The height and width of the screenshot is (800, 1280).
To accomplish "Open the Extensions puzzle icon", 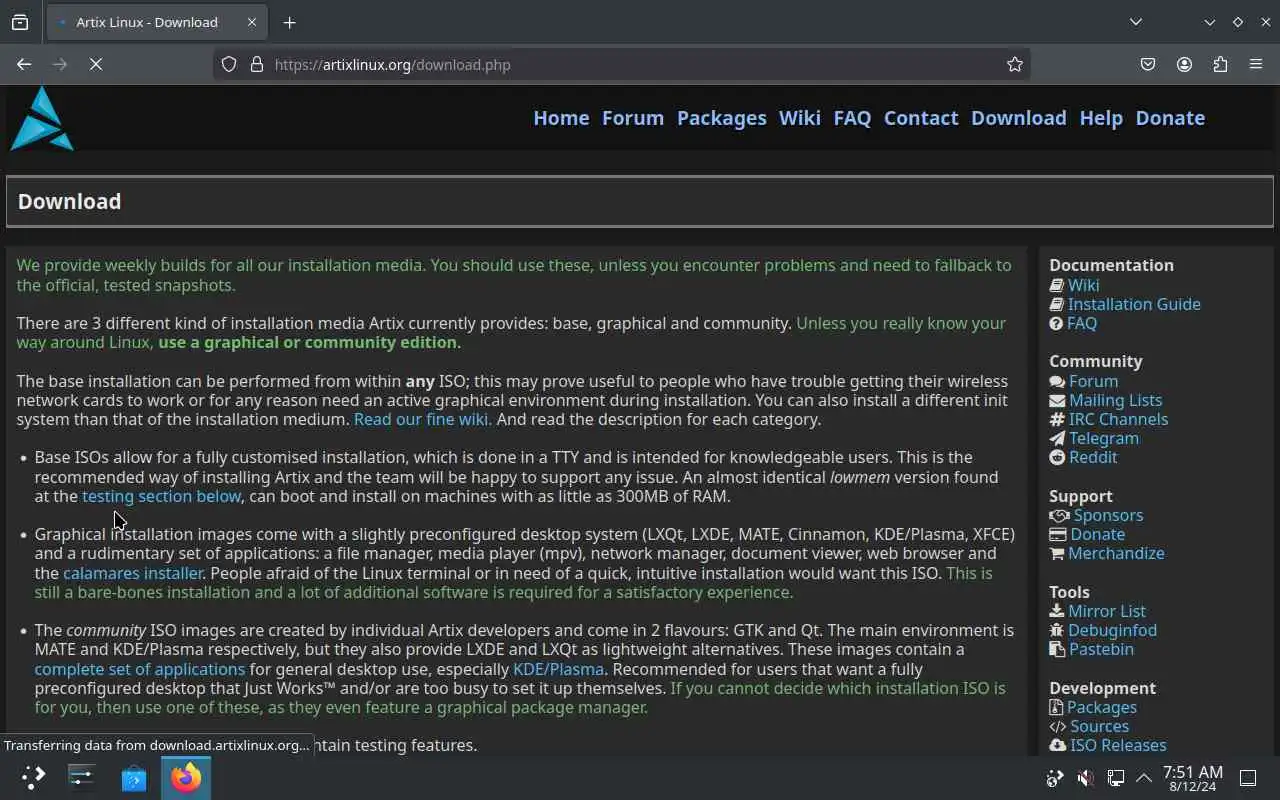I will [1220, 64].
